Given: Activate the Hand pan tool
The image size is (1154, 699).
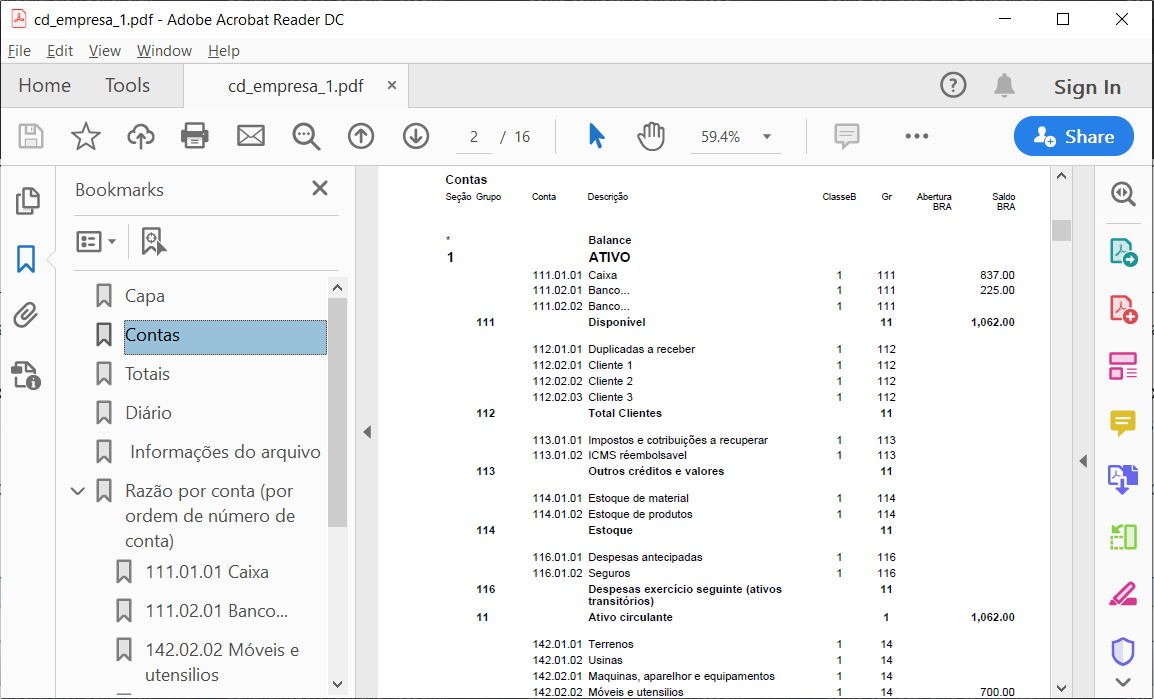Looking at the screenshot, I should 651,136.
